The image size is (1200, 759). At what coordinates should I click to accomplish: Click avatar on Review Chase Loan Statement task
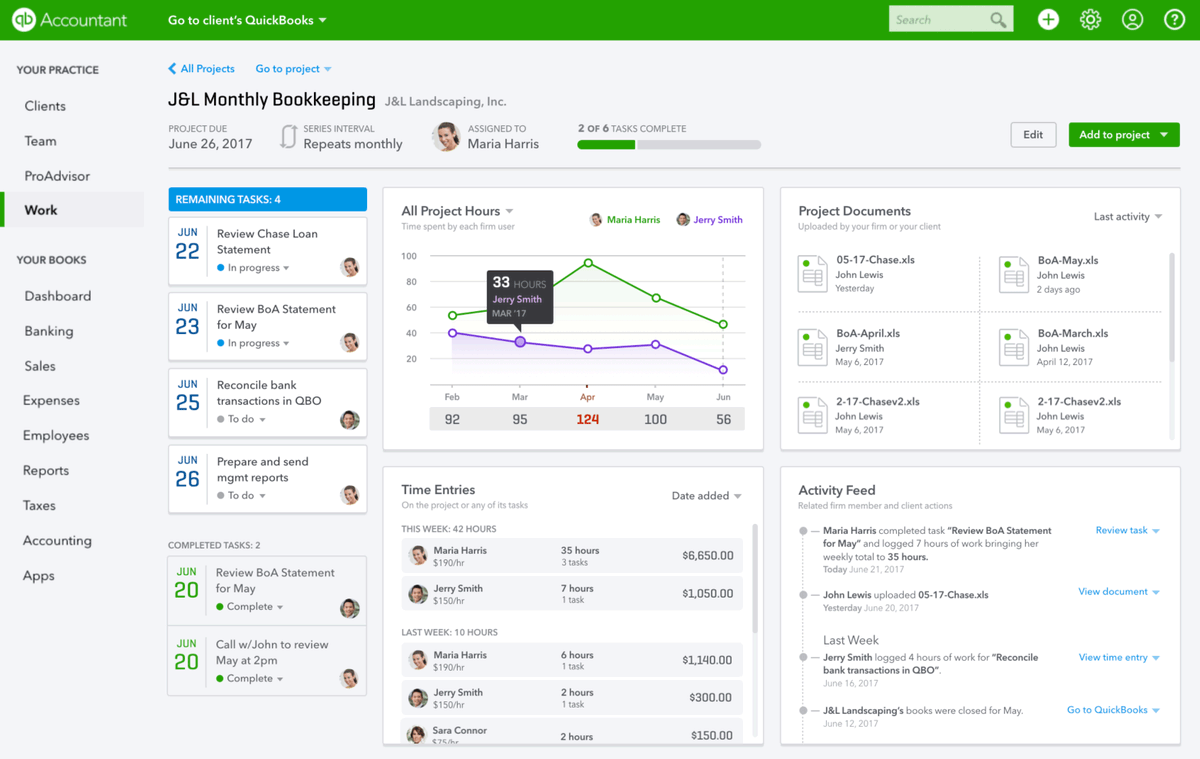click(349, 267)
